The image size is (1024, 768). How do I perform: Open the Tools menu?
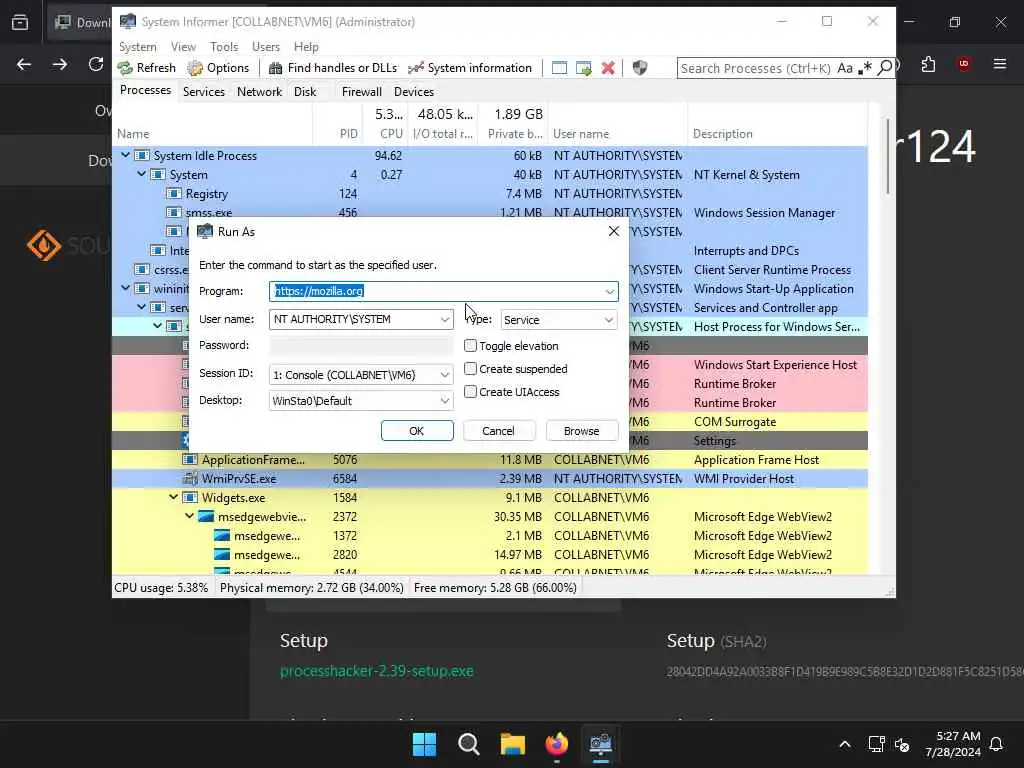click(x=224, y=46)
